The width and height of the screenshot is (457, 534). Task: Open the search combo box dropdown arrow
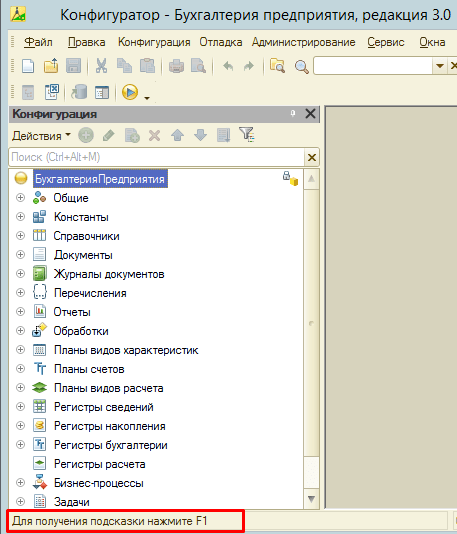pos(440,65)
